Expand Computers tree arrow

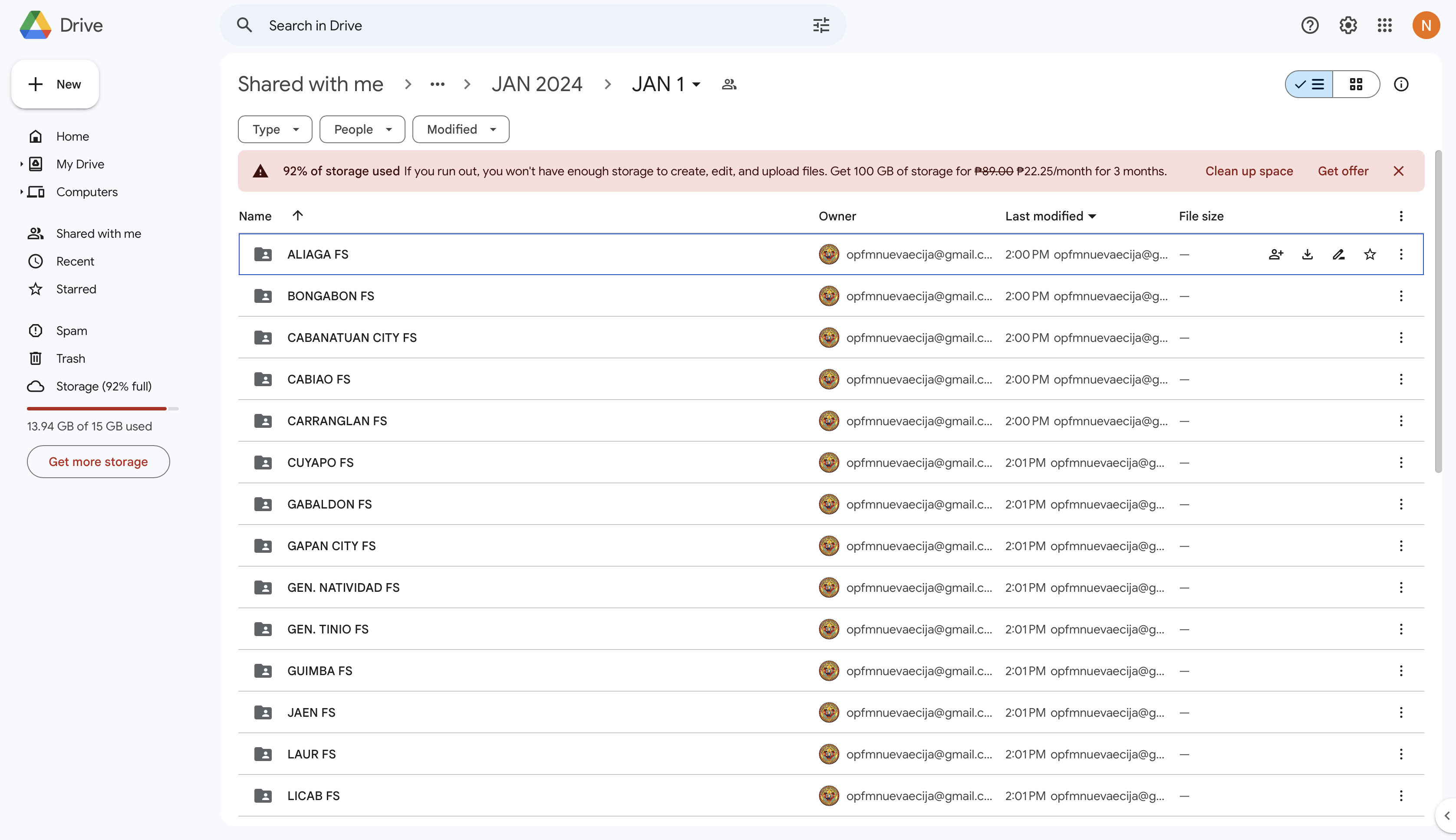(21, 191)
